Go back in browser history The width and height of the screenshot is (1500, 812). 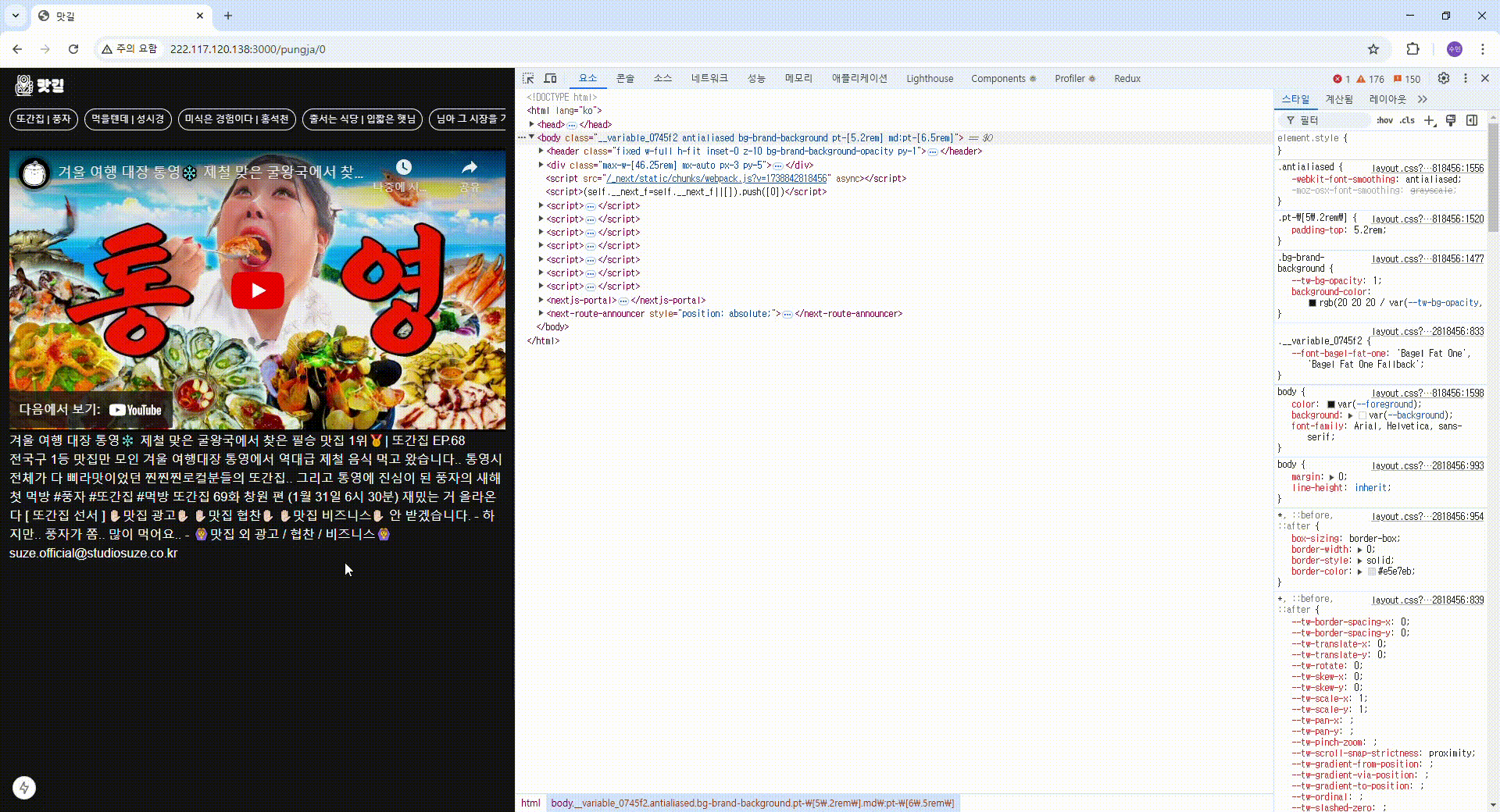pos(17,49)
